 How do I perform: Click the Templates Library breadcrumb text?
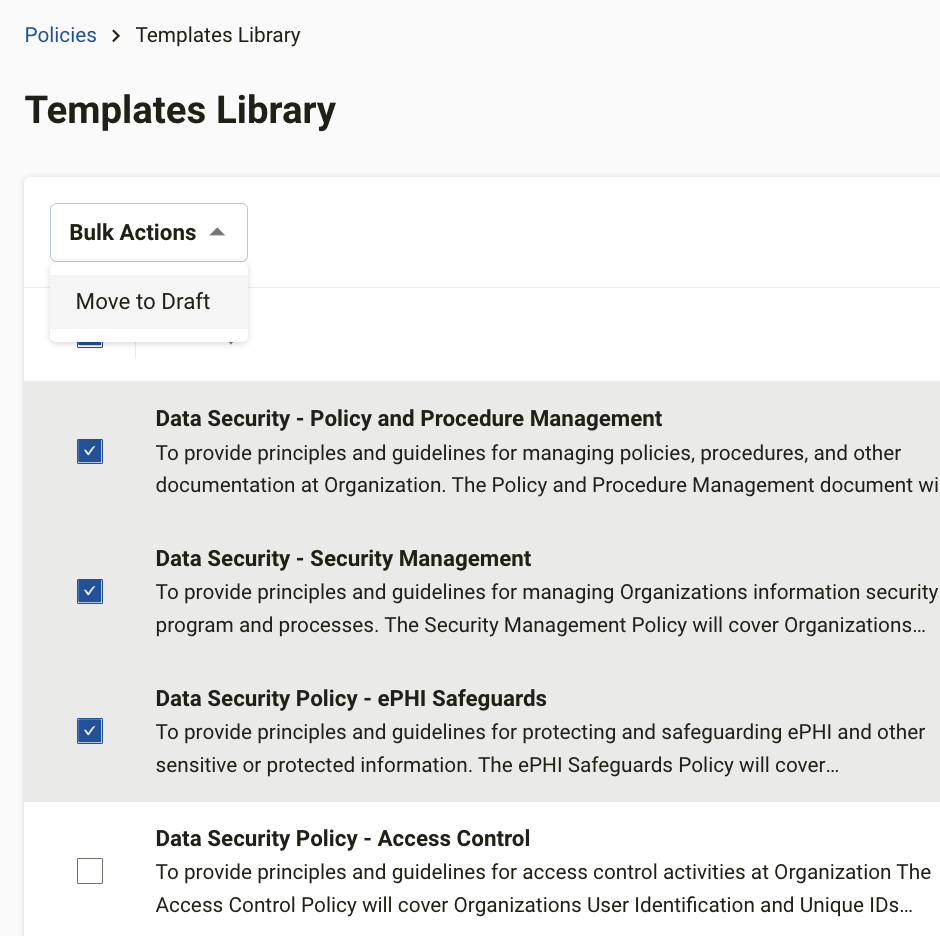[x=218, y=35]
